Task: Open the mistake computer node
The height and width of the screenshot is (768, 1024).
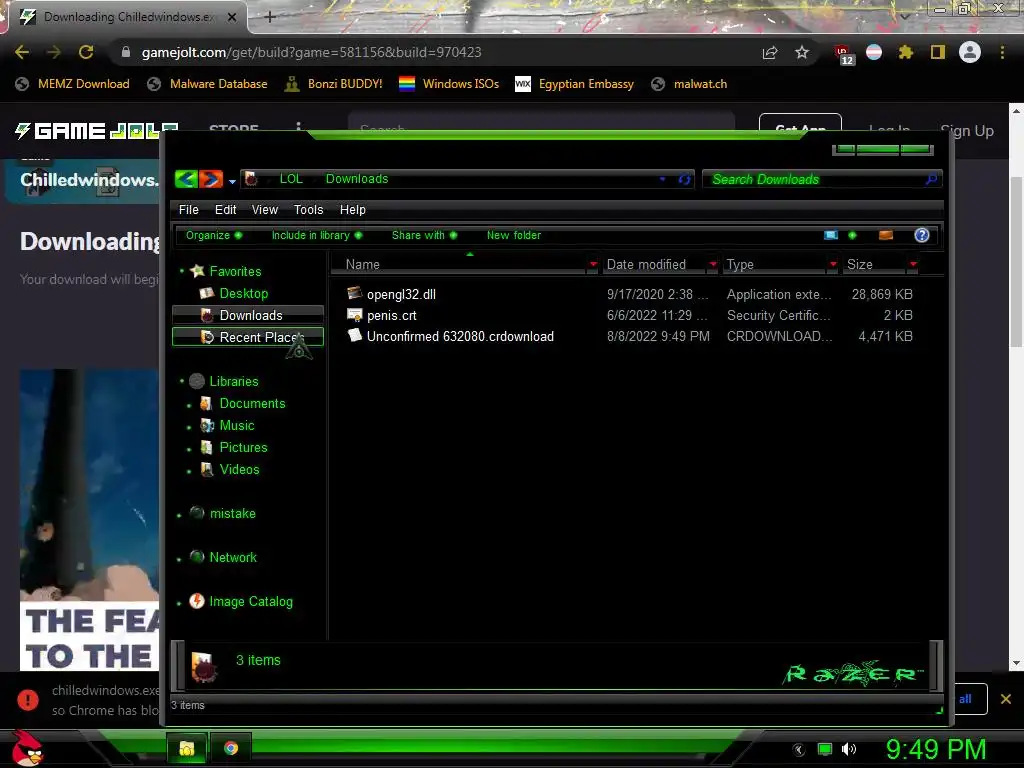Action: click(x=232, y=513)
